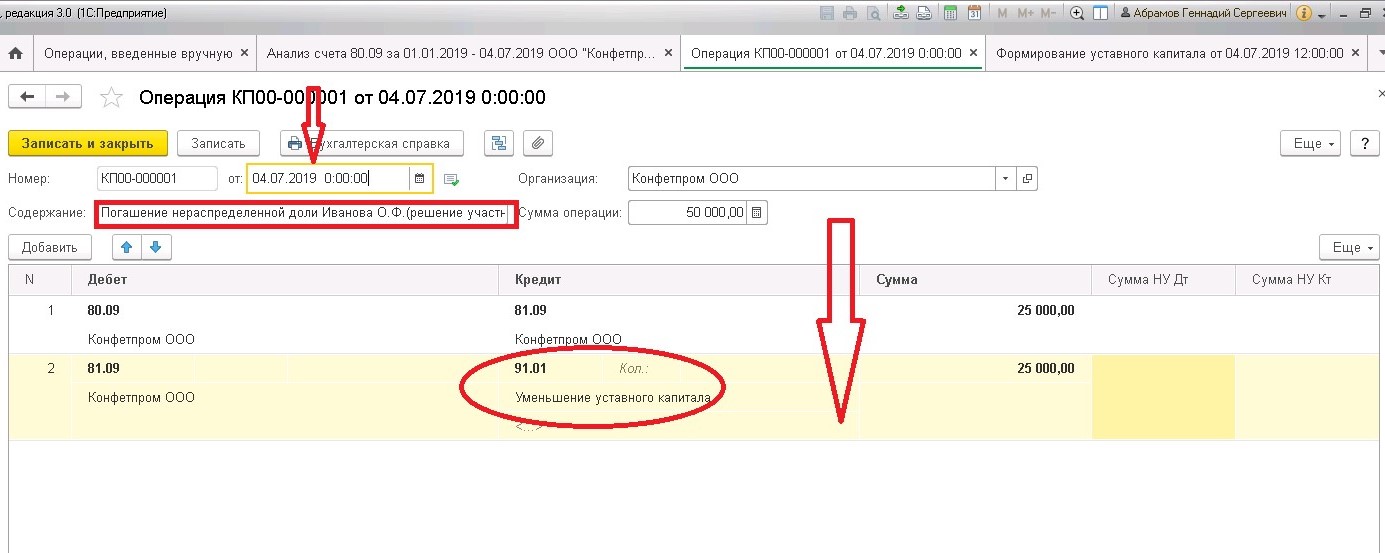Viewport: 1385px width, 553px height.
Task: Click the Go to link icon
Action: click(924, 13)
